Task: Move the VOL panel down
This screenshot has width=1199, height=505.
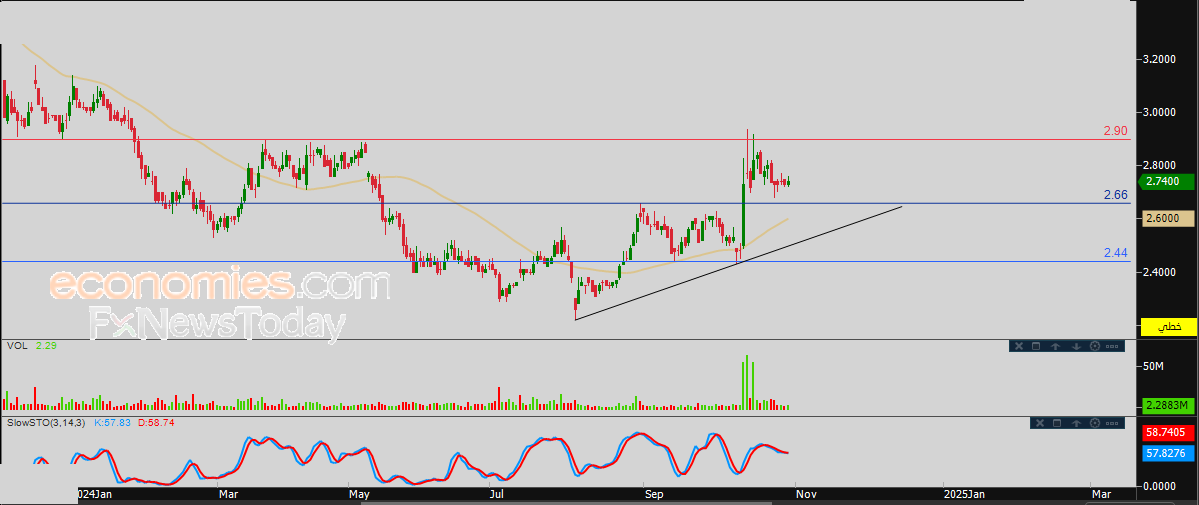Action: click(1076, 347)
